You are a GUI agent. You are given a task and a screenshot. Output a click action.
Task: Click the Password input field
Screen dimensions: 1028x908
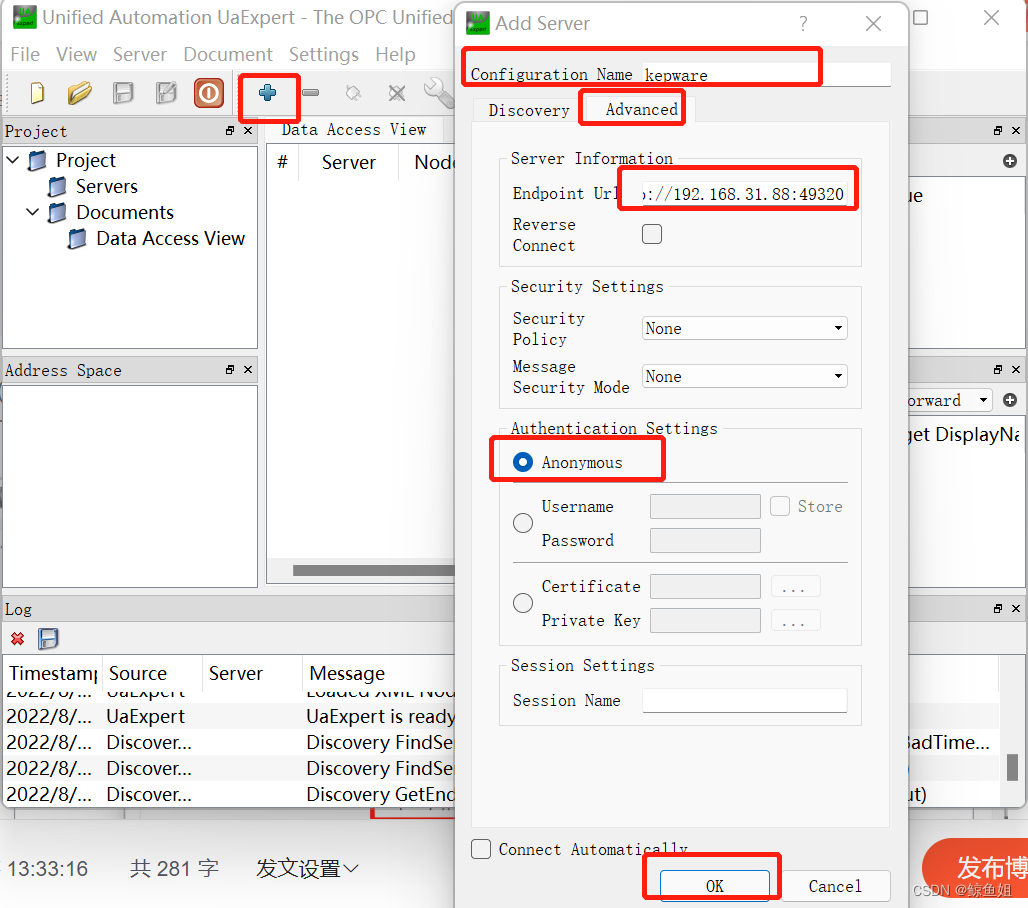(705, 540)
